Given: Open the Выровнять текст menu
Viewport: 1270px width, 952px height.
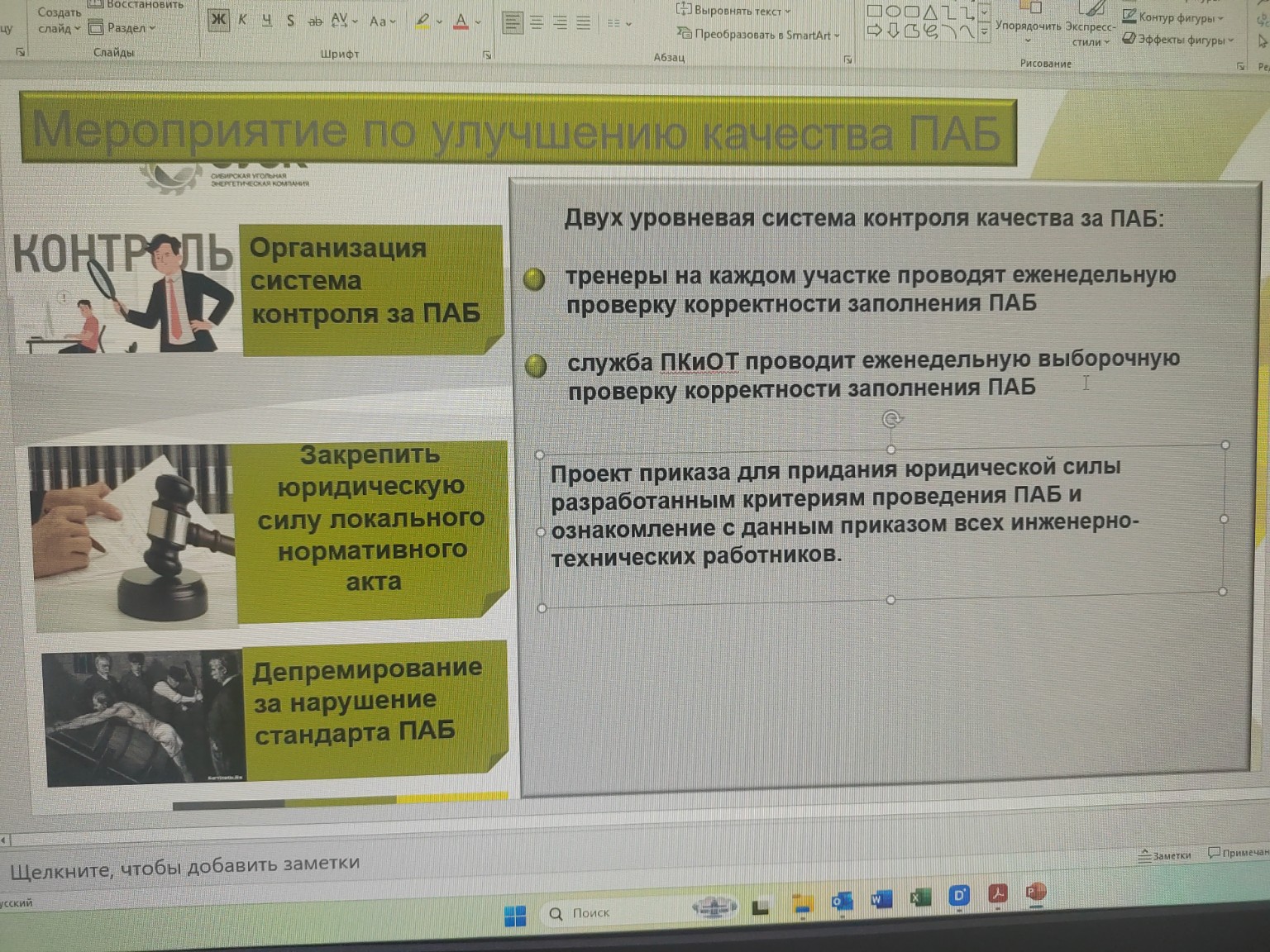Looking at the screenshot, I should (728, 12).
